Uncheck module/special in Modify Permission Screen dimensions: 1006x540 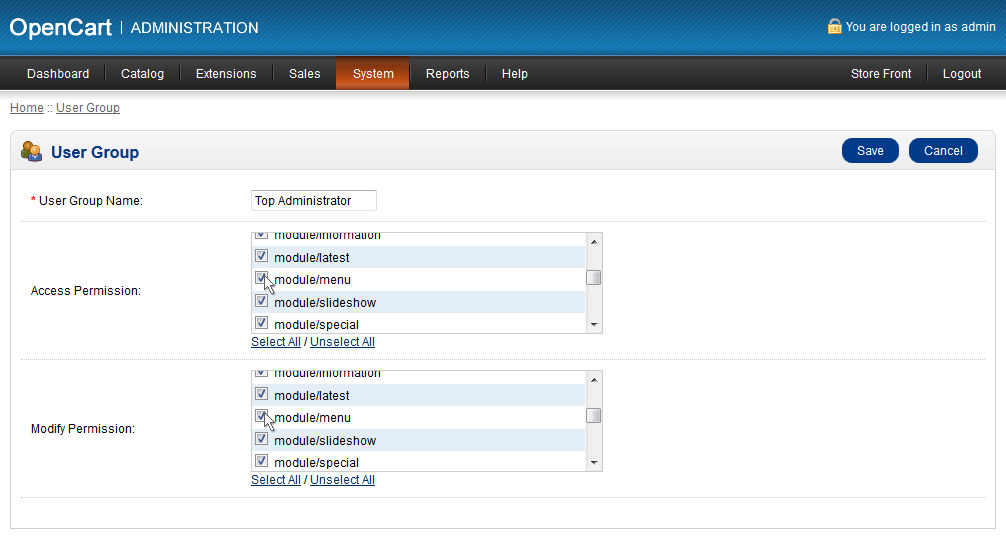[261, 460]
